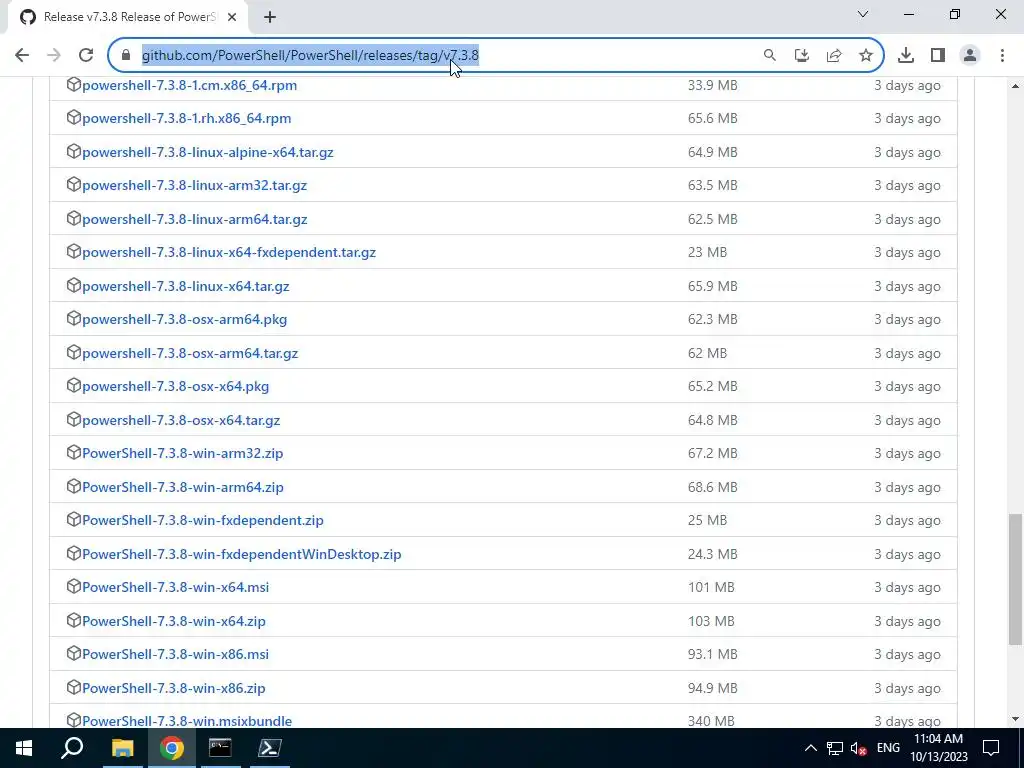Download PowerShell-7.3.8-win-fxdependentWinDesktop.zip
The image size is (1024, 768).
point(242,554)
